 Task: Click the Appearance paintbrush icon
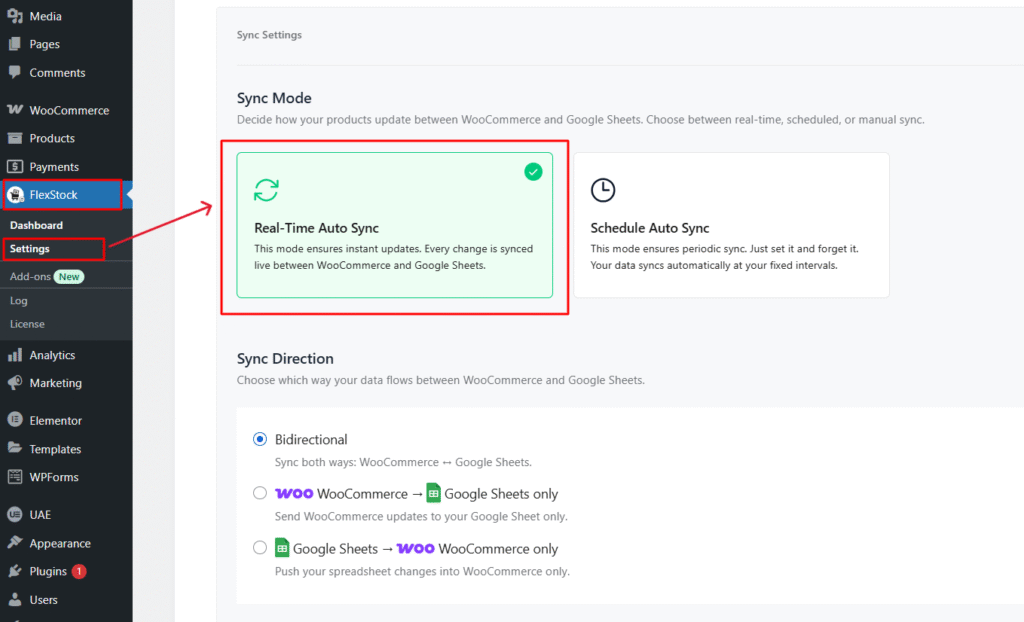(x=15, y=542)
